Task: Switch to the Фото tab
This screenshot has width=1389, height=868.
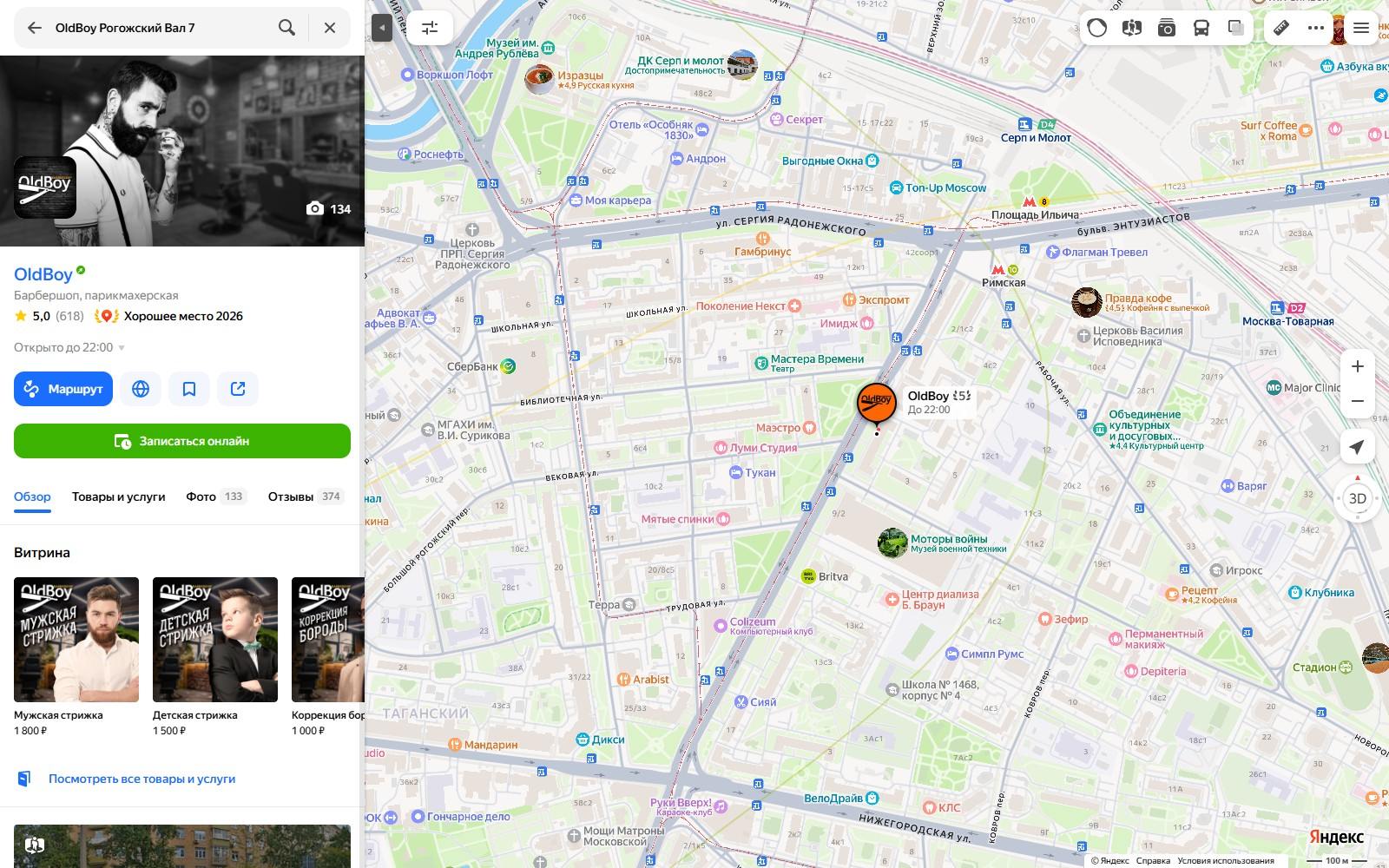Action: click(216, 496)
